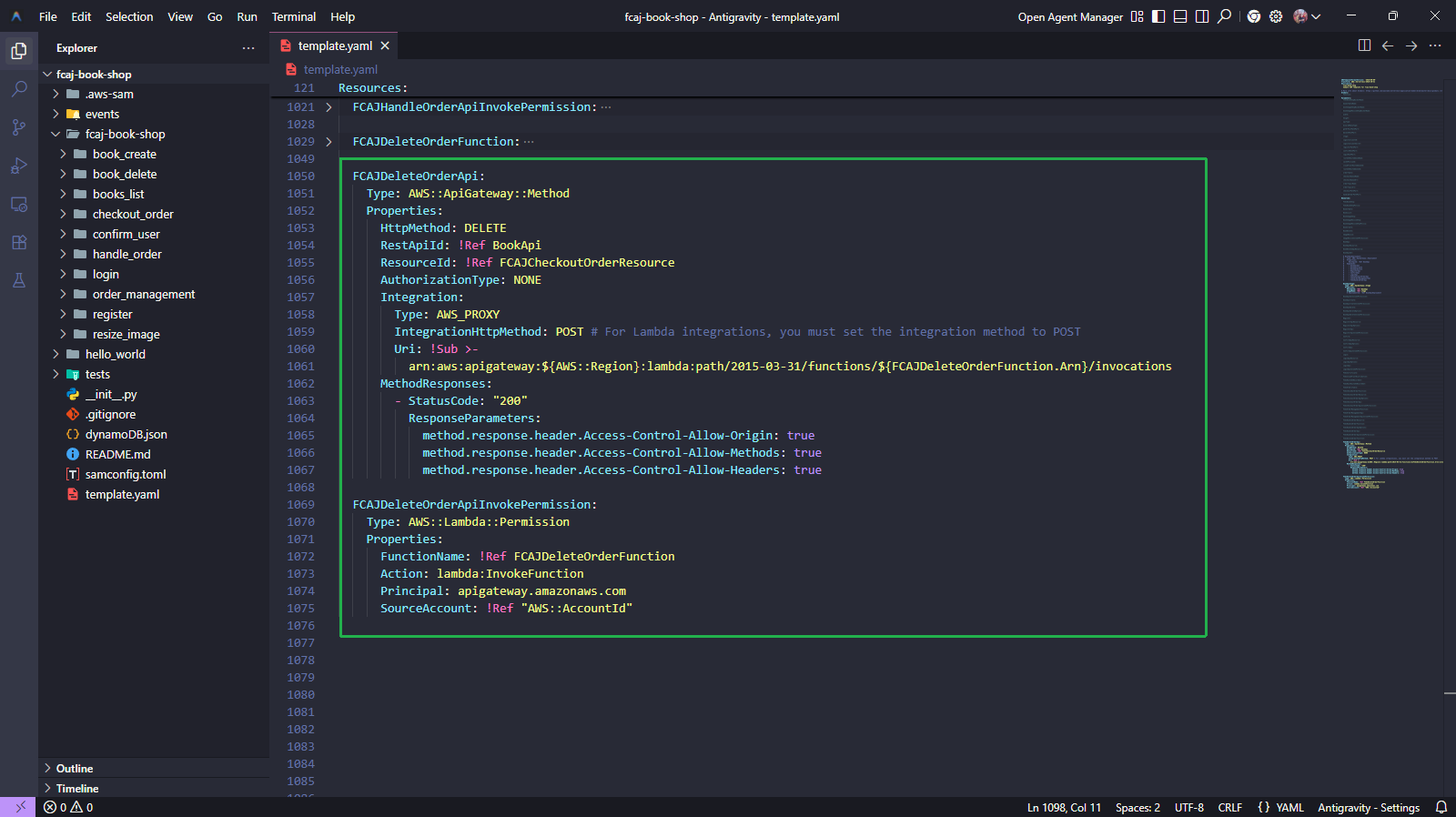1456x817 pixels.
Task: Click Ln 1098, Col 11 cursor position
Action: click(1064, 808)
